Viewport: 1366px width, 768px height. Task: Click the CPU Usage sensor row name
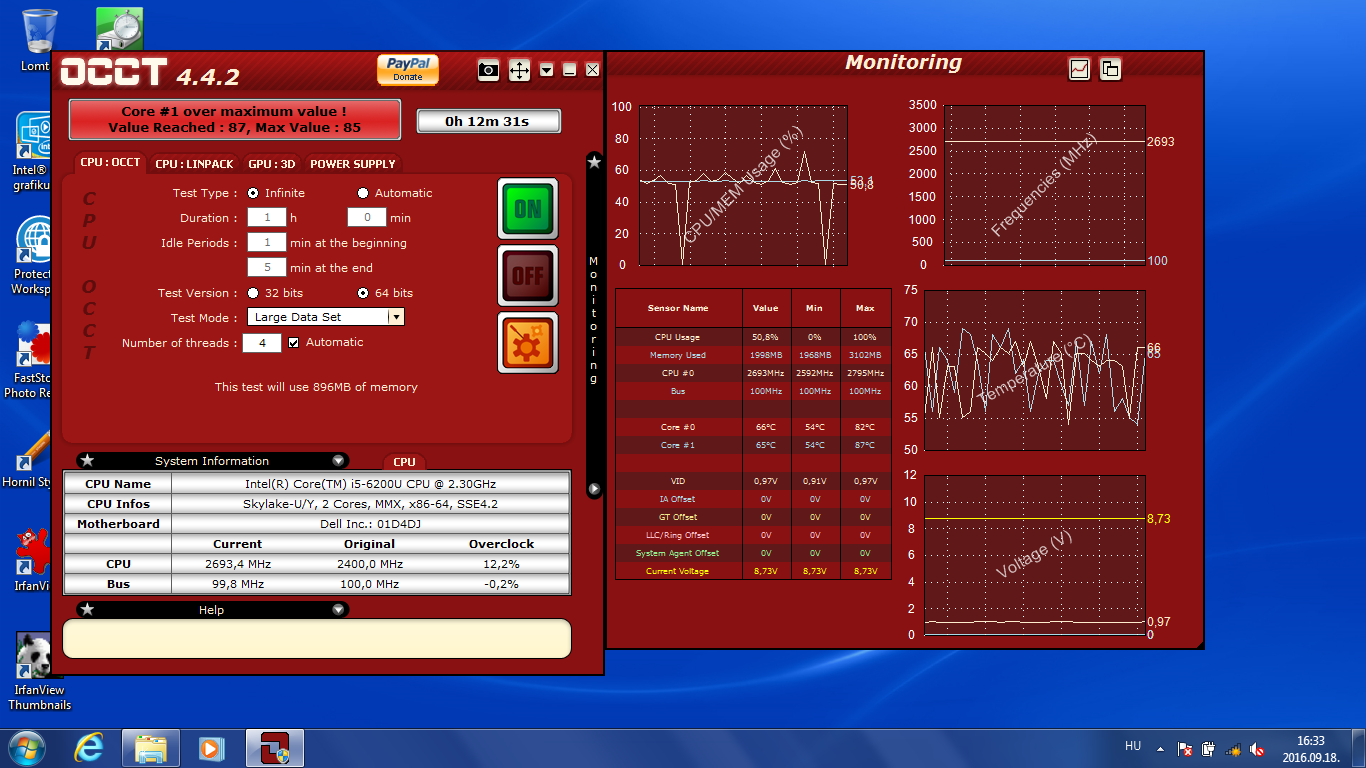(678, 337)
